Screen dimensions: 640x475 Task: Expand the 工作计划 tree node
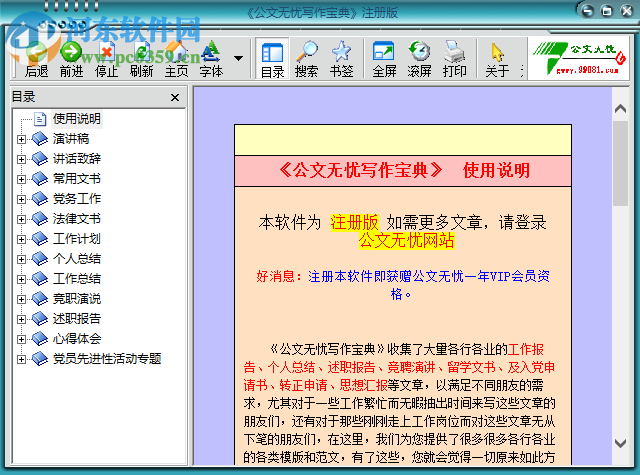pos(21,239)
